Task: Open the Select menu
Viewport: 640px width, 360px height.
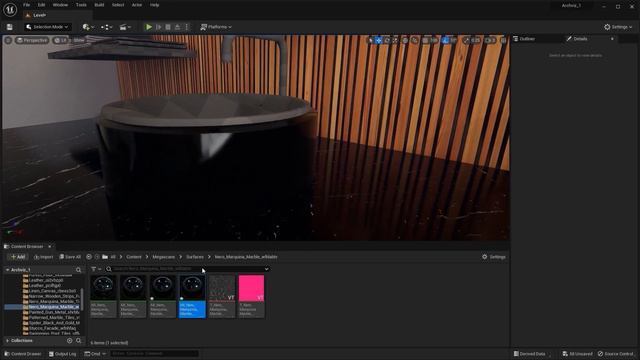Action: click(118, 5)
